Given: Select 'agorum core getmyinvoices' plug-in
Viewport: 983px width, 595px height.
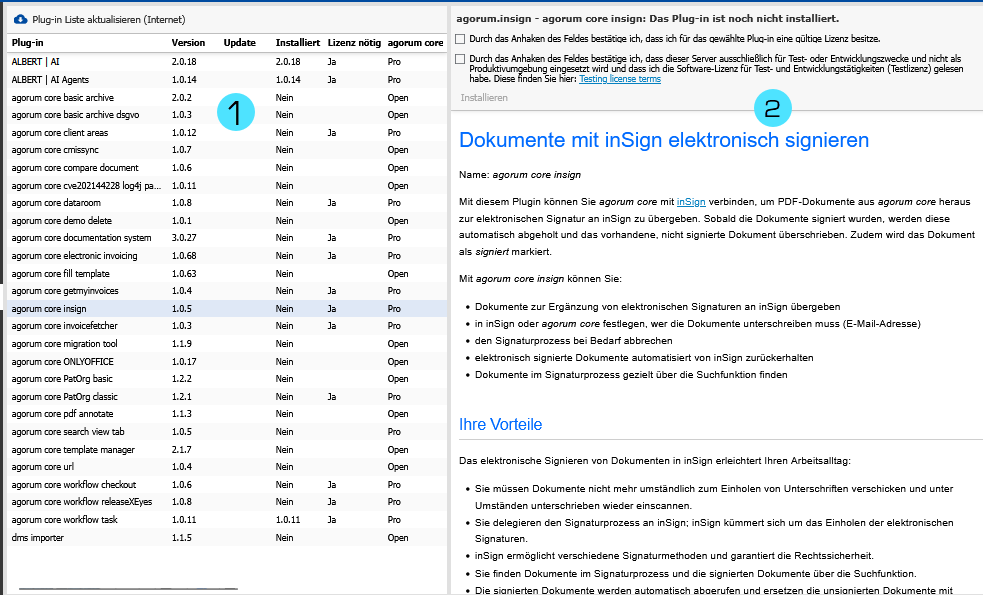Looking at the screenshot, I should point(227,291).
